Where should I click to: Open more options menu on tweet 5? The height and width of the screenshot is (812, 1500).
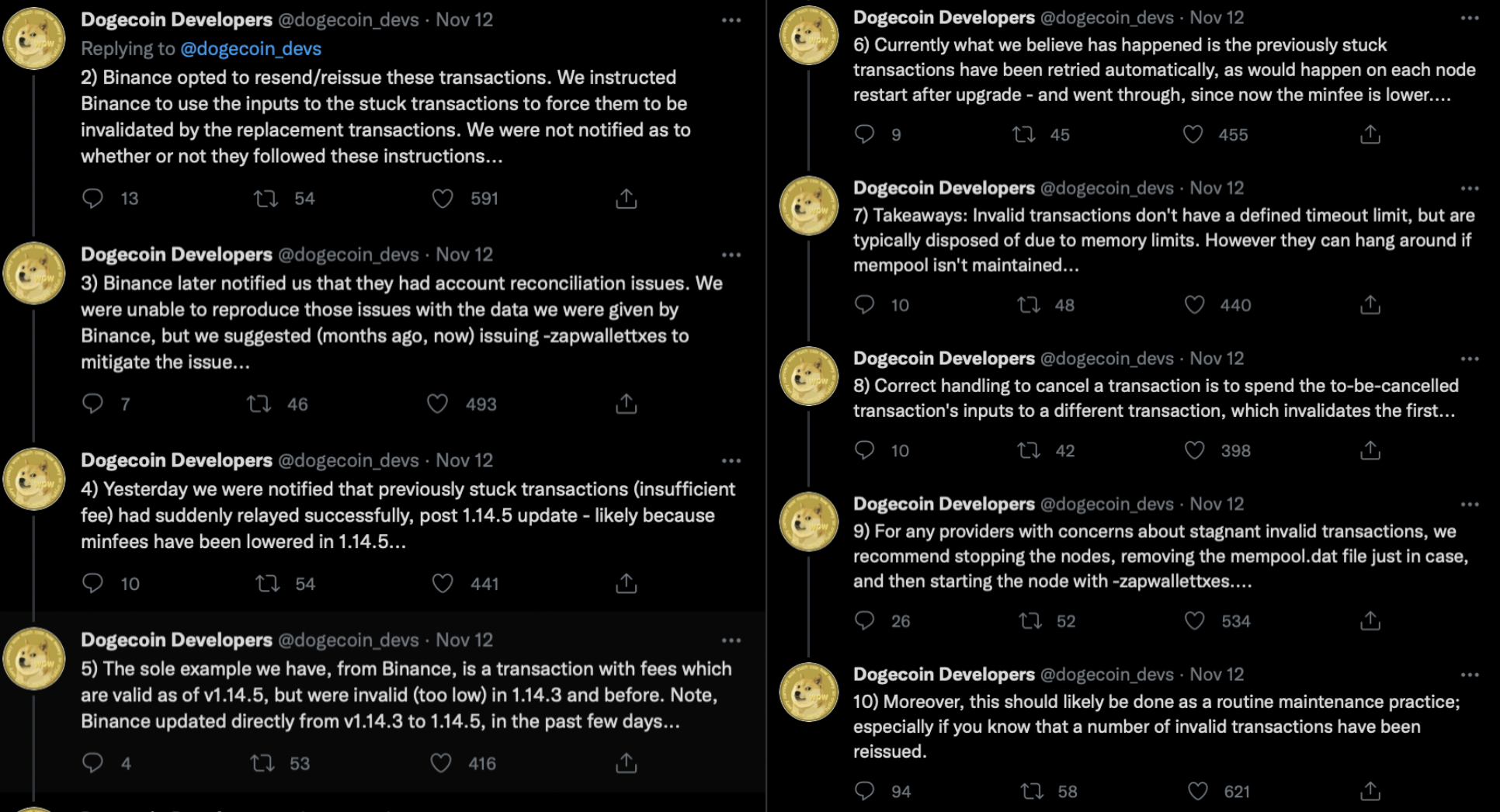(731, 640)
